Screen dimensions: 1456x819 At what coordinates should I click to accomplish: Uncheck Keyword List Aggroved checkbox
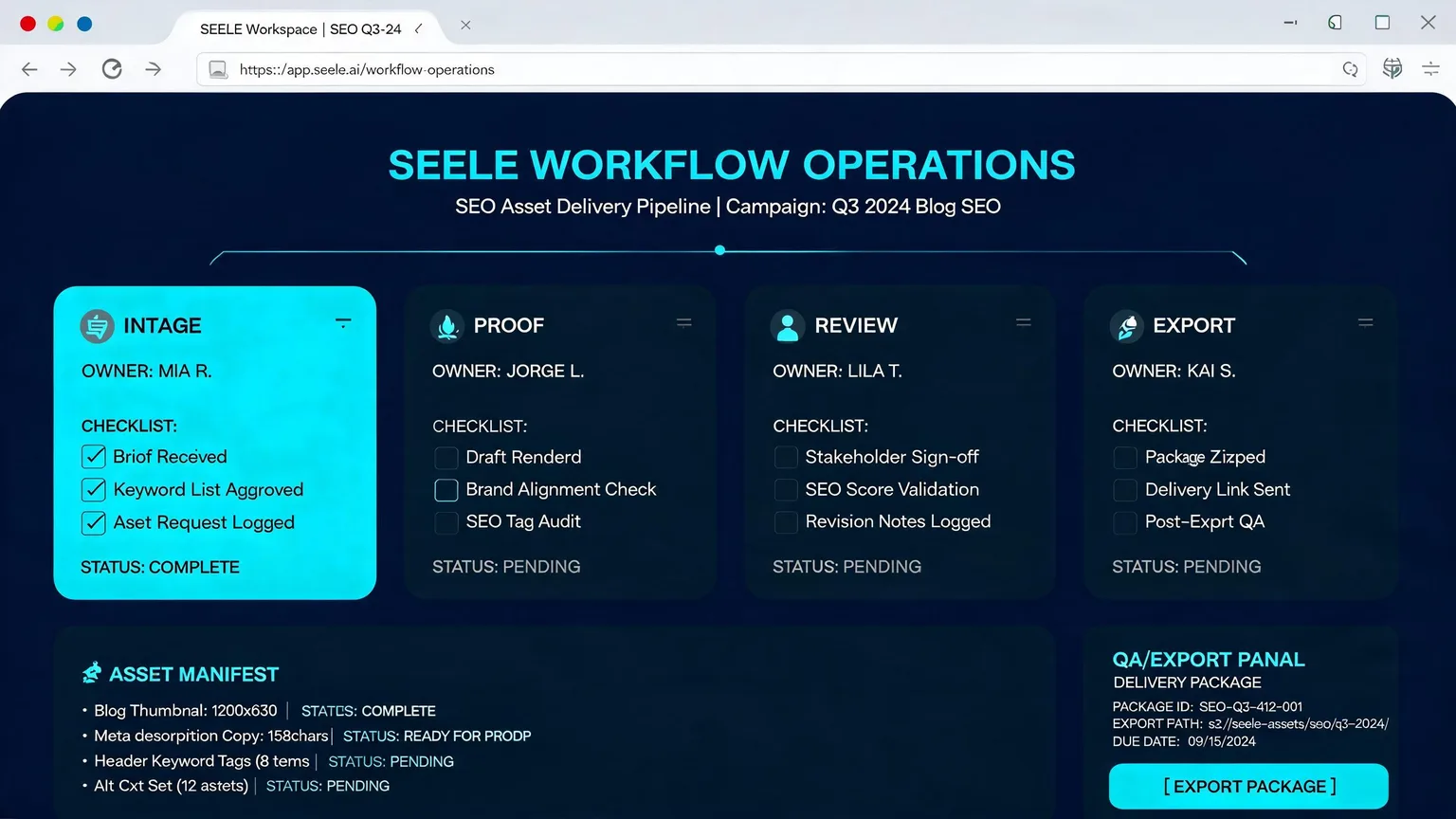[94, 490]
